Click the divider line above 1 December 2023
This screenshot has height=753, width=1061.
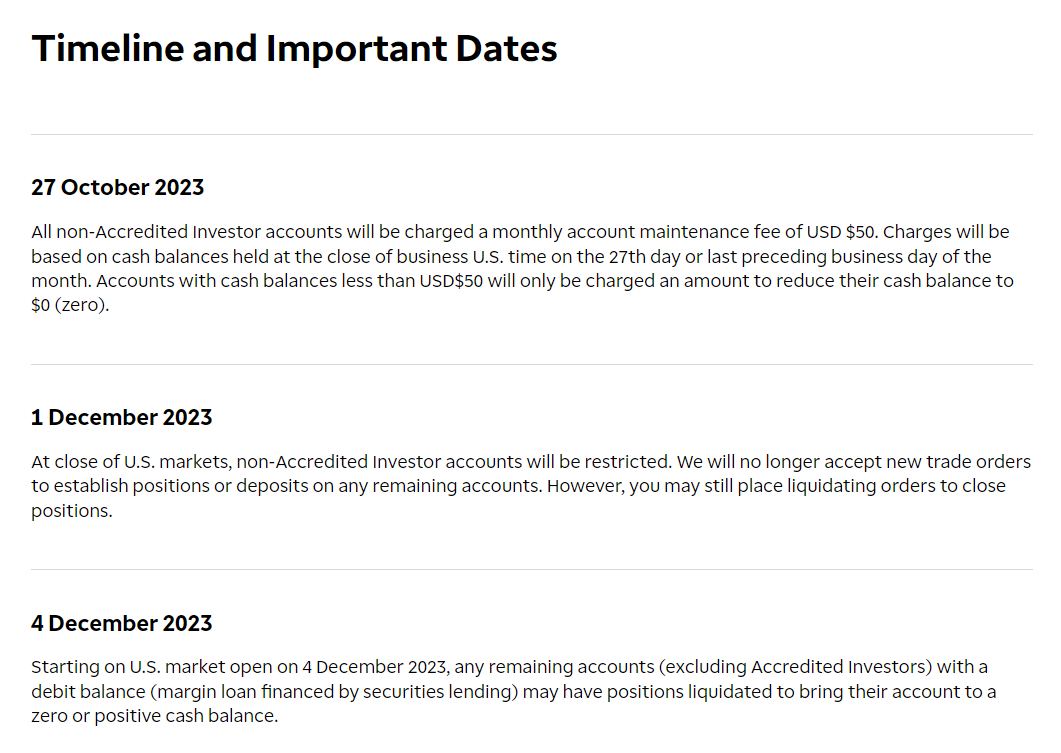[x=532, y=365]
